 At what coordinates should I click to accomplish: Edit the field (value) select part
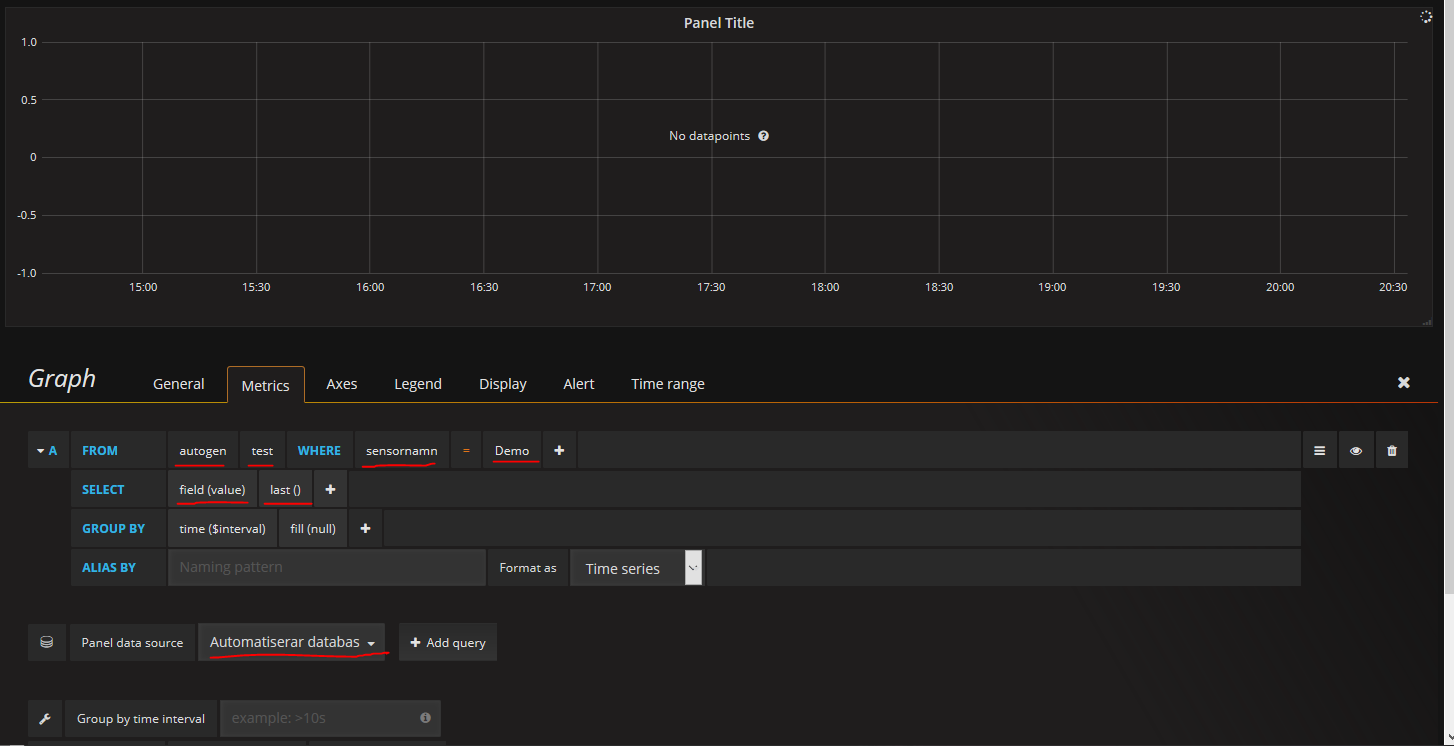(x=212, y=490)
